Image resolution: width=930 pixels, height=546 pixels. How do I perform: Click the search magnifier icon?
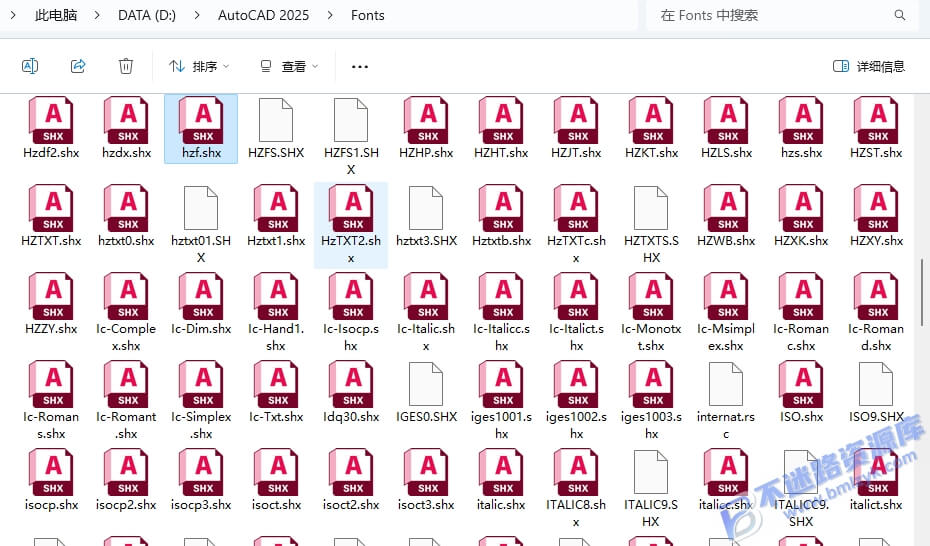900,15
